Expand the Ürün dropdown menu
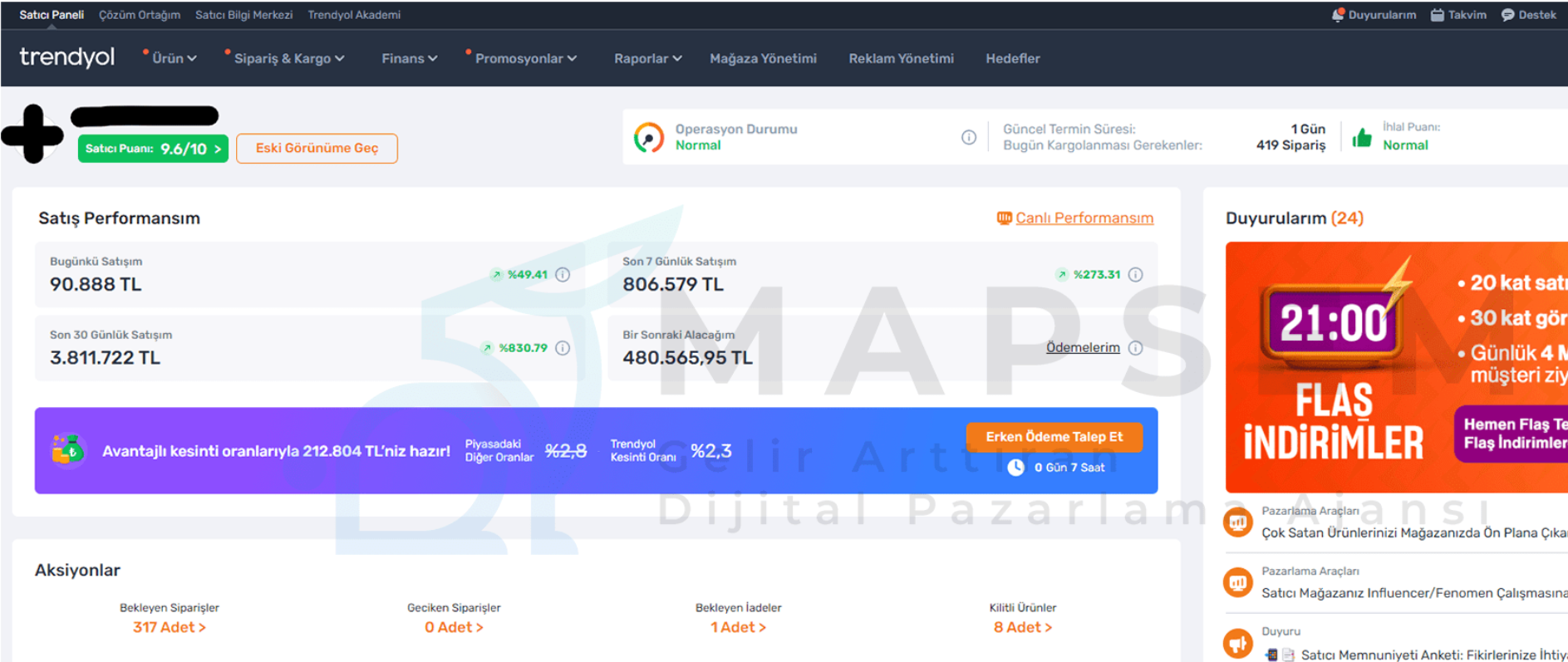The height and width of the screenshot is (662, 1568). (174, 58)
